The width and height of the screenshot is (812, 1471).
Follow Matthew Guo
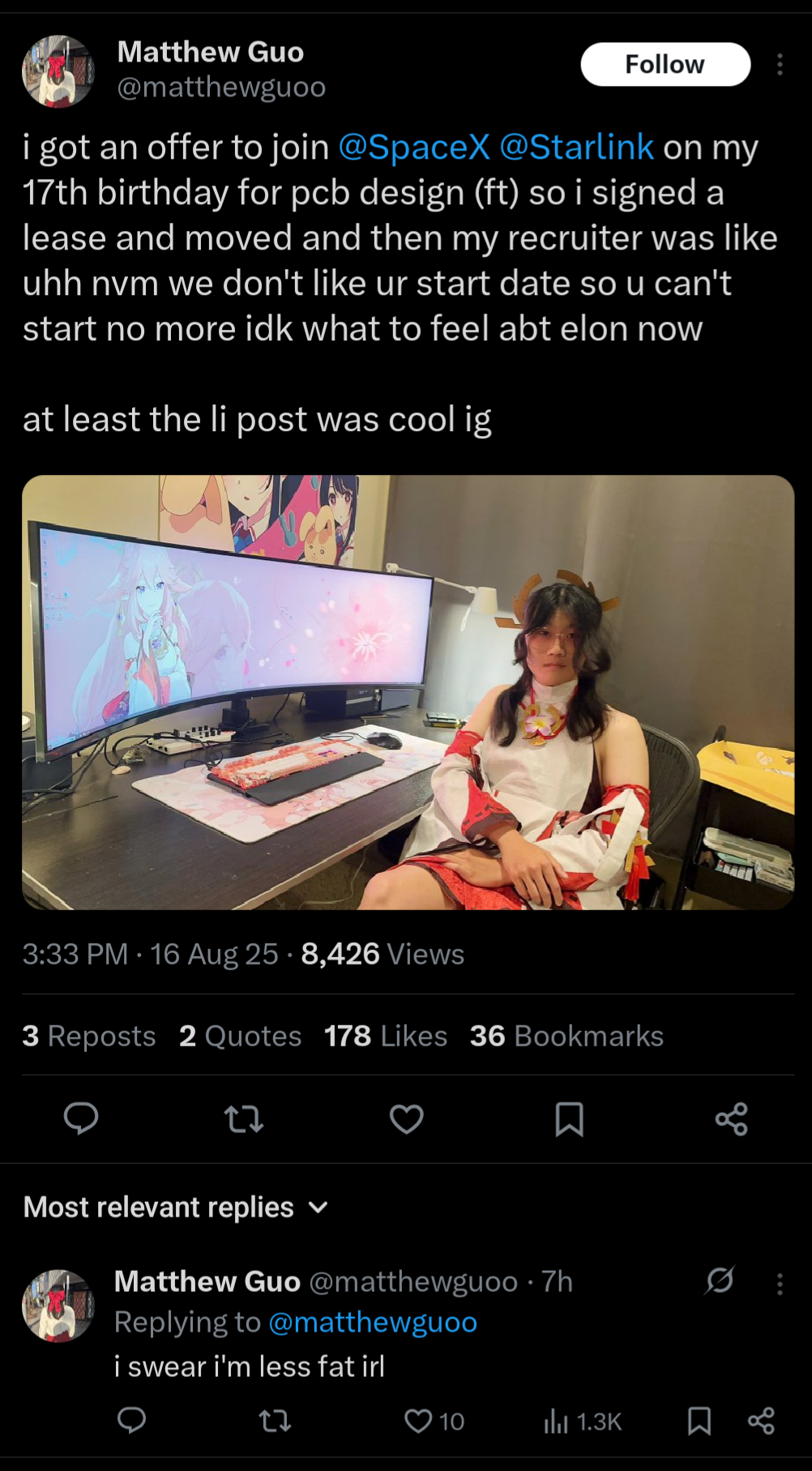click(665, 64)
